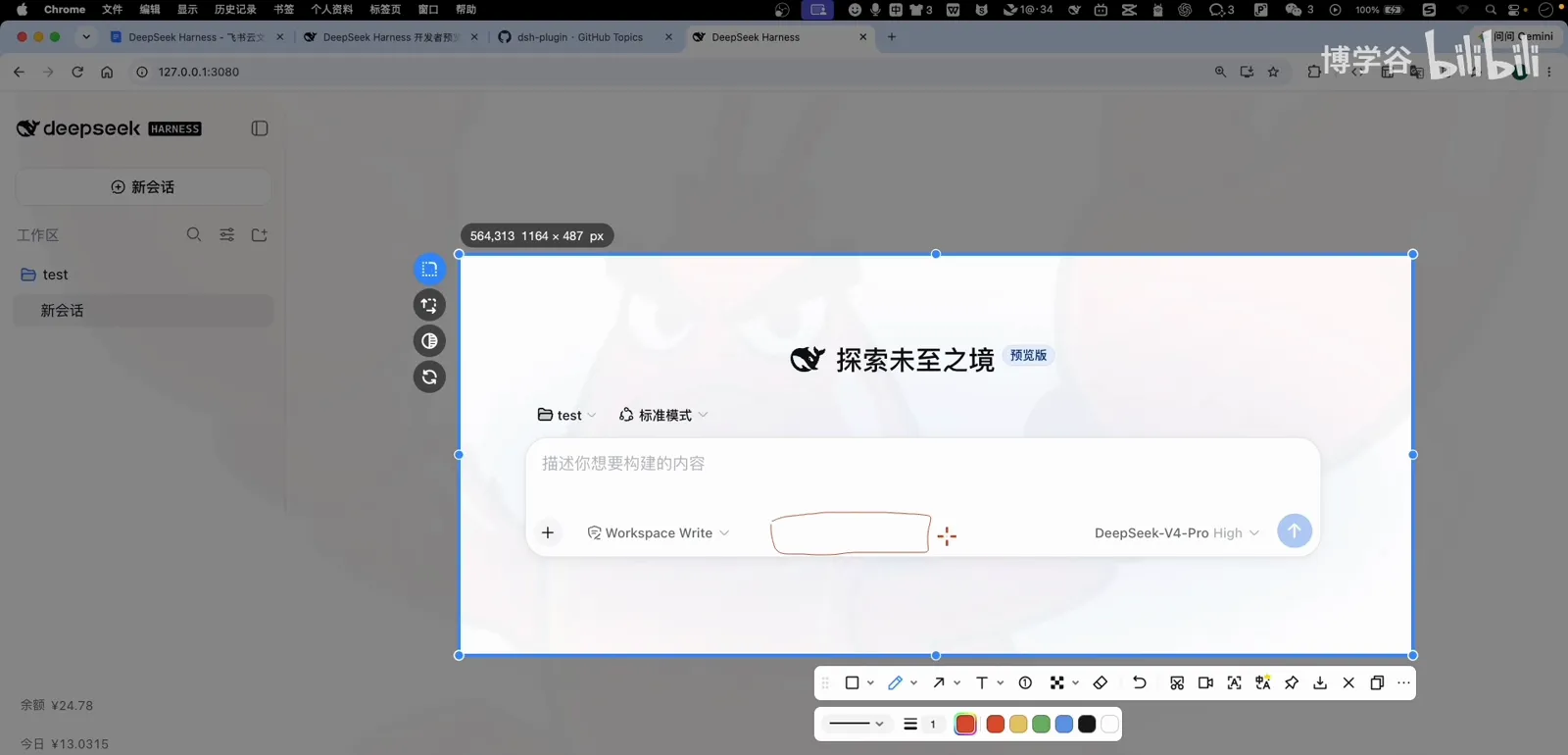Open more screenshot options (three dots)
The width and height of the screenshot is (1568, 755).
1403,682
